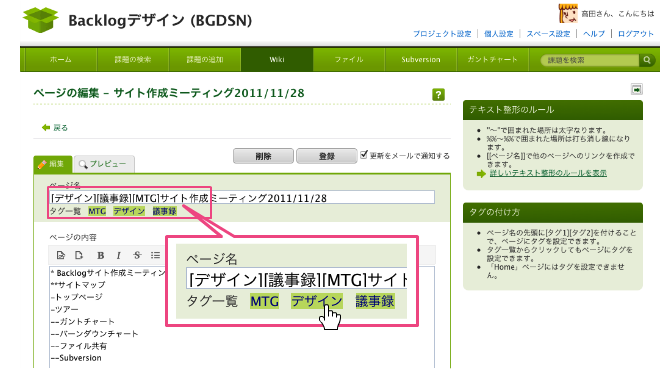Viewport: 660px width, 369px height.
Task: Click the **サイトマップ line in the editor
Action: pos(78,285)
